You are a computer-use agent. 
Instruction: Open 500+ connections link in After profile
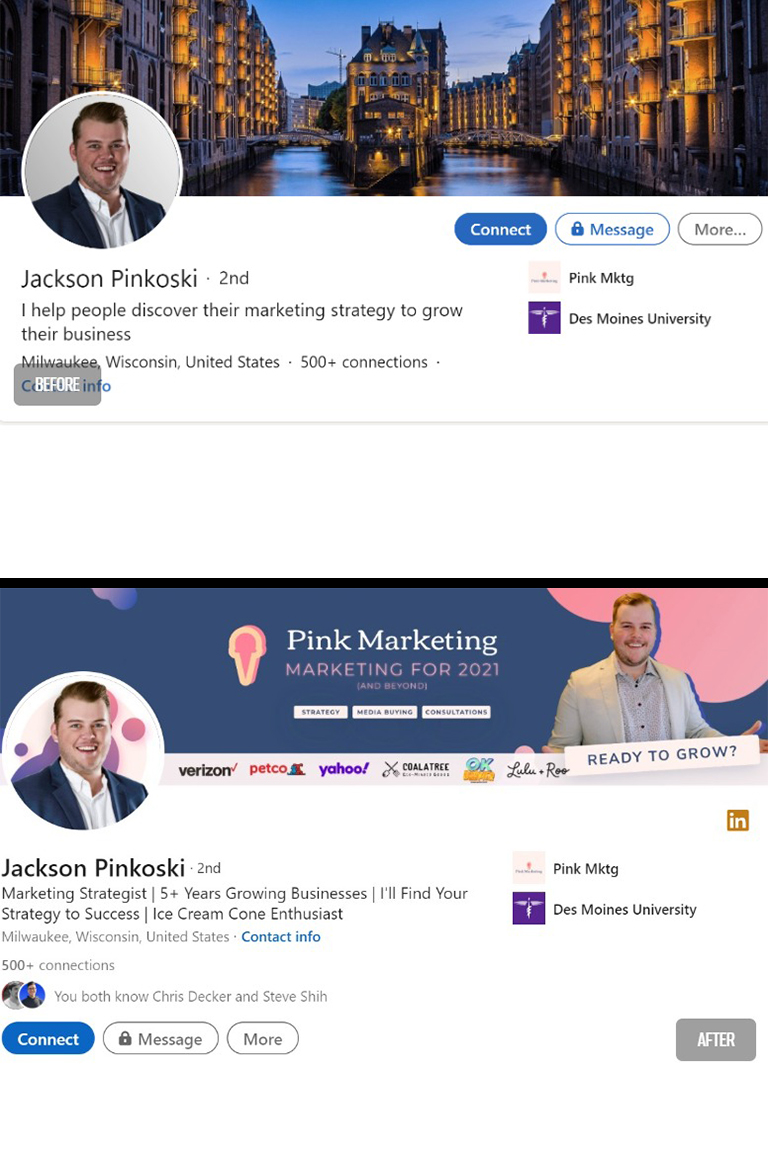click(x=58, y=965)
